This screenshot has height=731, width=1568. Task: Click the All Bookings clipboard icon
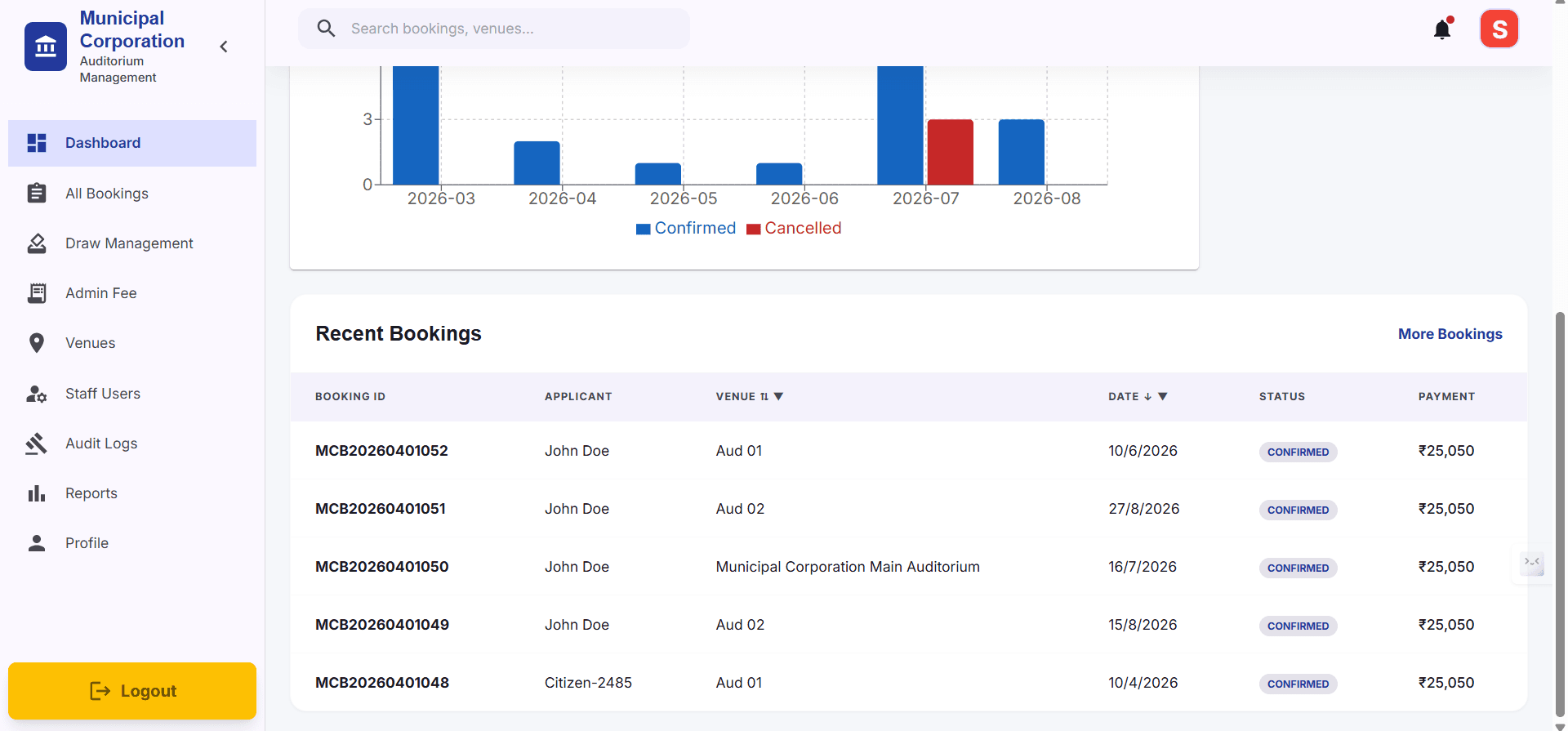[x=37, y=194]
